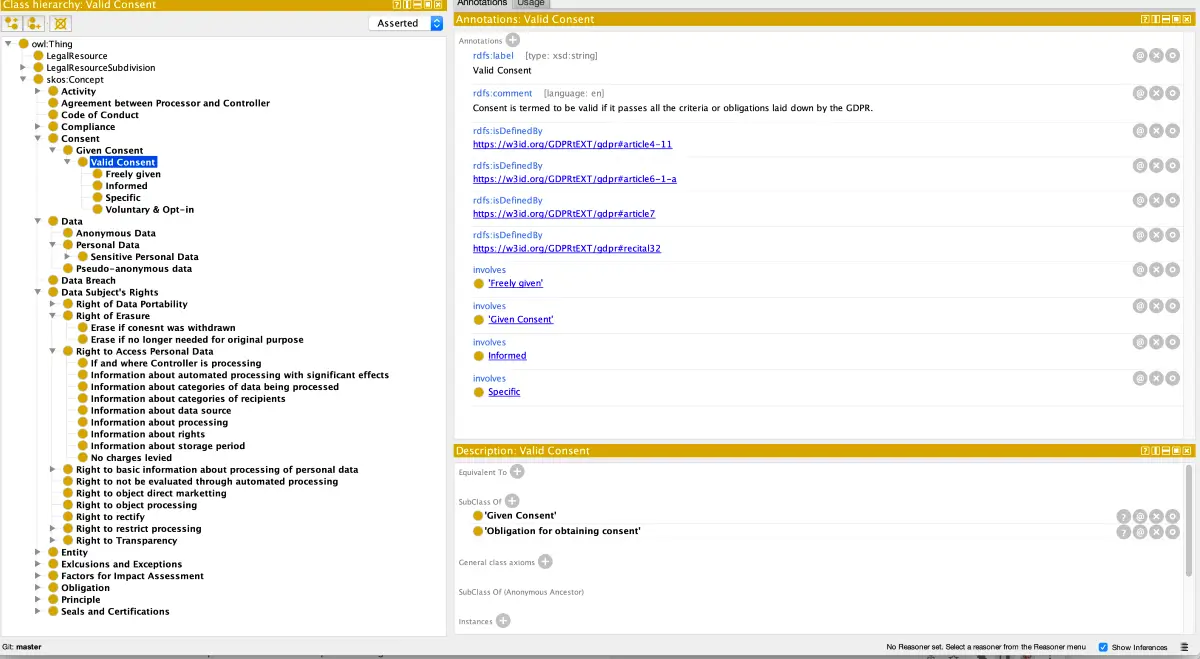
Task: Edit the involves Specific annotation
Action: (x=1172, y=378)
